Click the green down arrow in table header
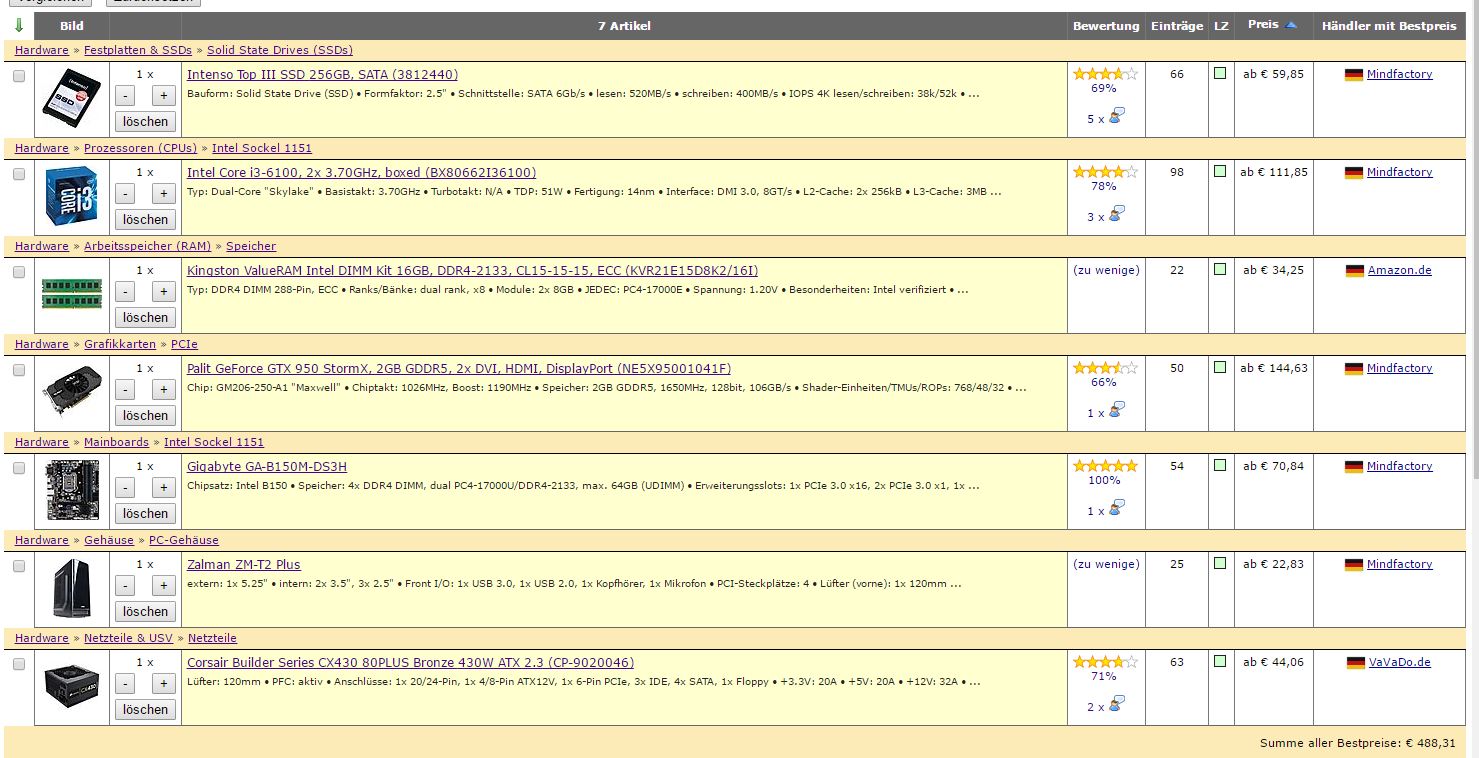Screen dimensions: 1479x758 18,25
